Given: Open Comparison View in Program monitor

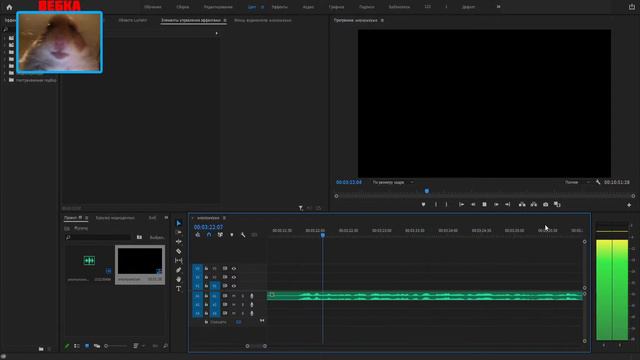Looking at the screenshot, I should (x=557, y=204).
